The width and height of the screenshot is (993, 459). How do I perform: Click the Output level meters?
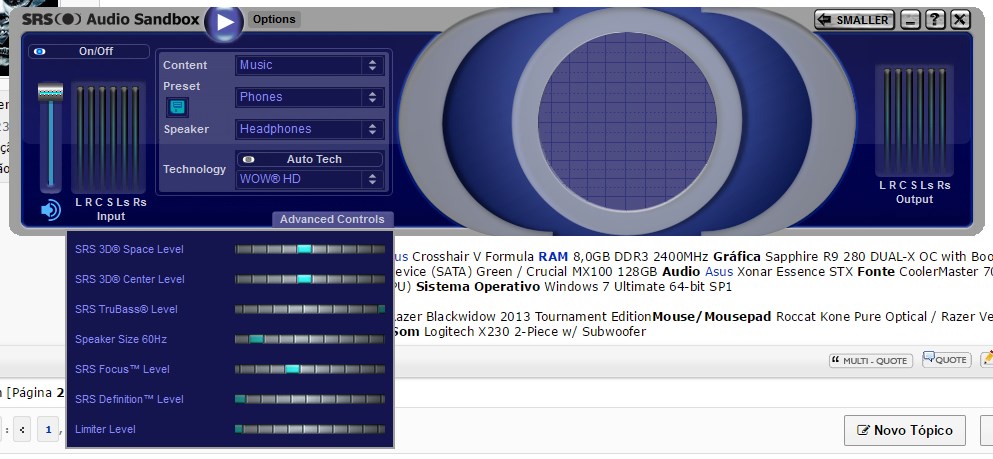(914, 120)
